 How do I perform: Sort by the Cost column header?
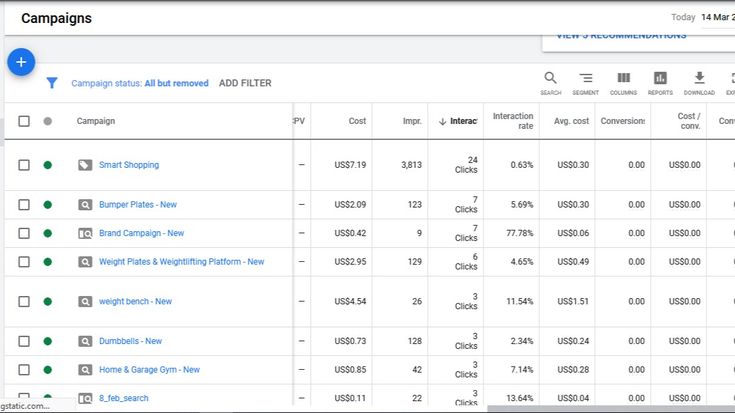[357, 121]
